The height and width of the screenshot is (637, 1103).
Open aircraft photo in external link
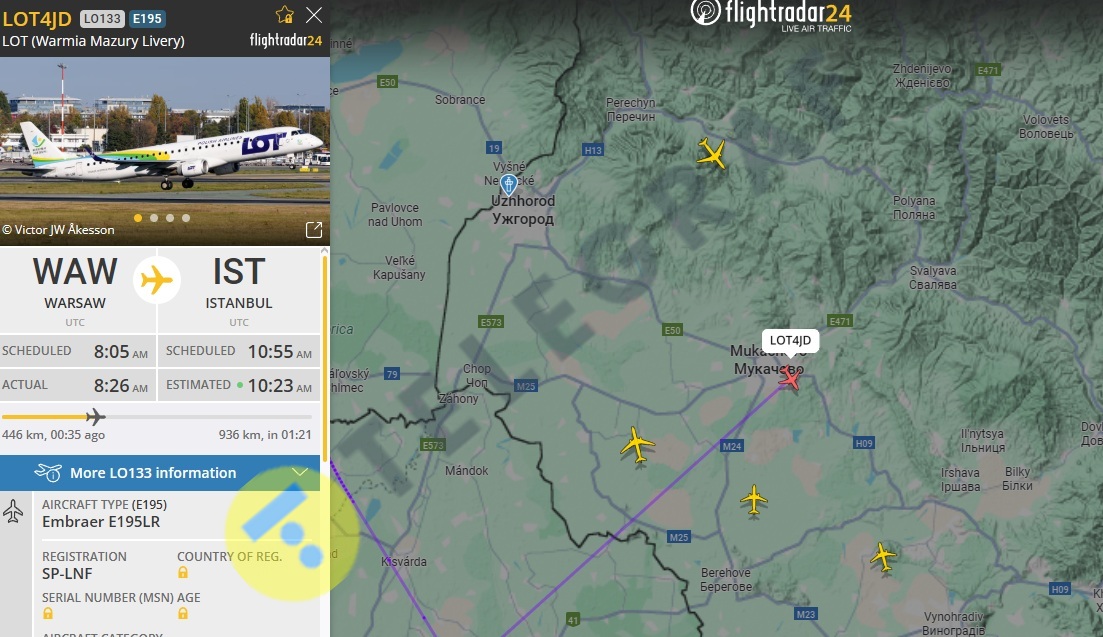click(314, 230)
